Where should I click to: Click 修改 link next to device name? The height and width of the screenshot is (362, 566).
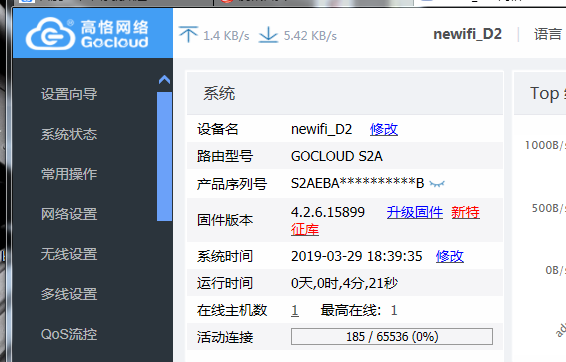click(x=384, y=129)
